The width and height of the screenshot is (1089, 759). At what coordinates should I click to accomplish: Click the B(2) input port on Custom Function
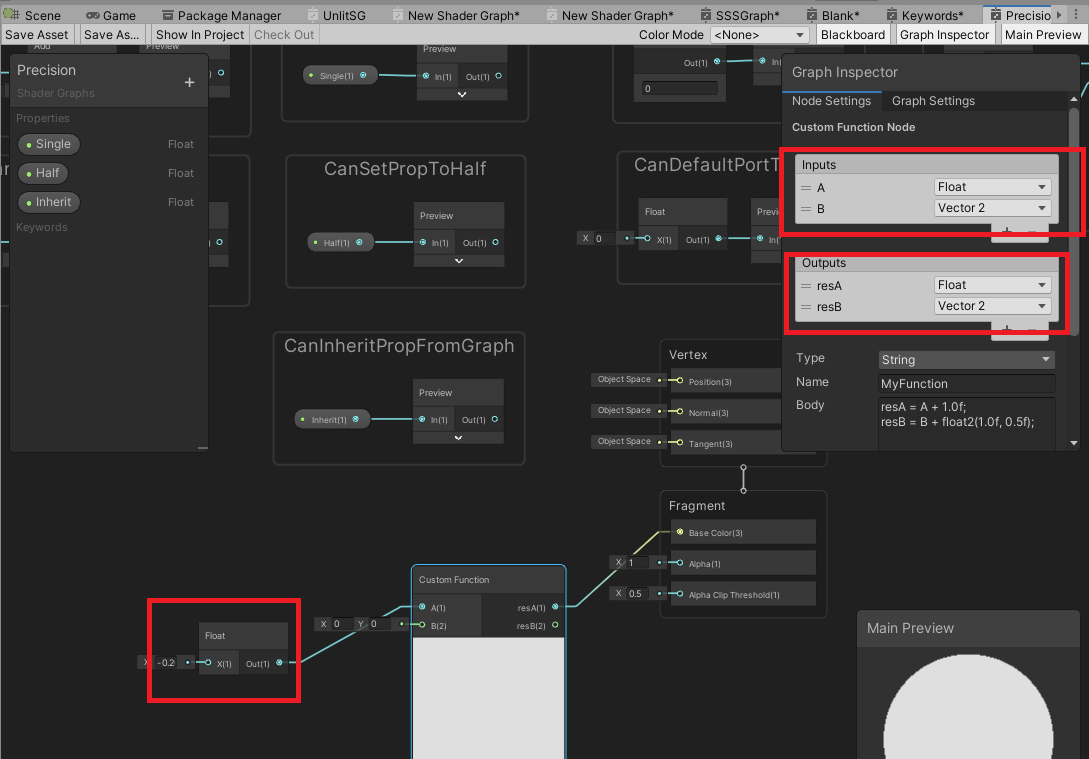(x=422, y=625)
